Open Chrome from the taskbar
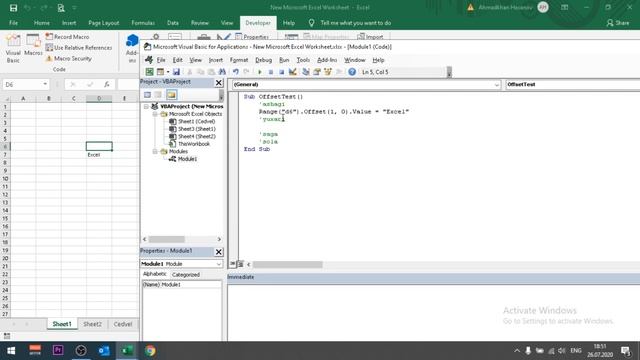The height and width of the screenshot is (360, 640). coord(150,351)
